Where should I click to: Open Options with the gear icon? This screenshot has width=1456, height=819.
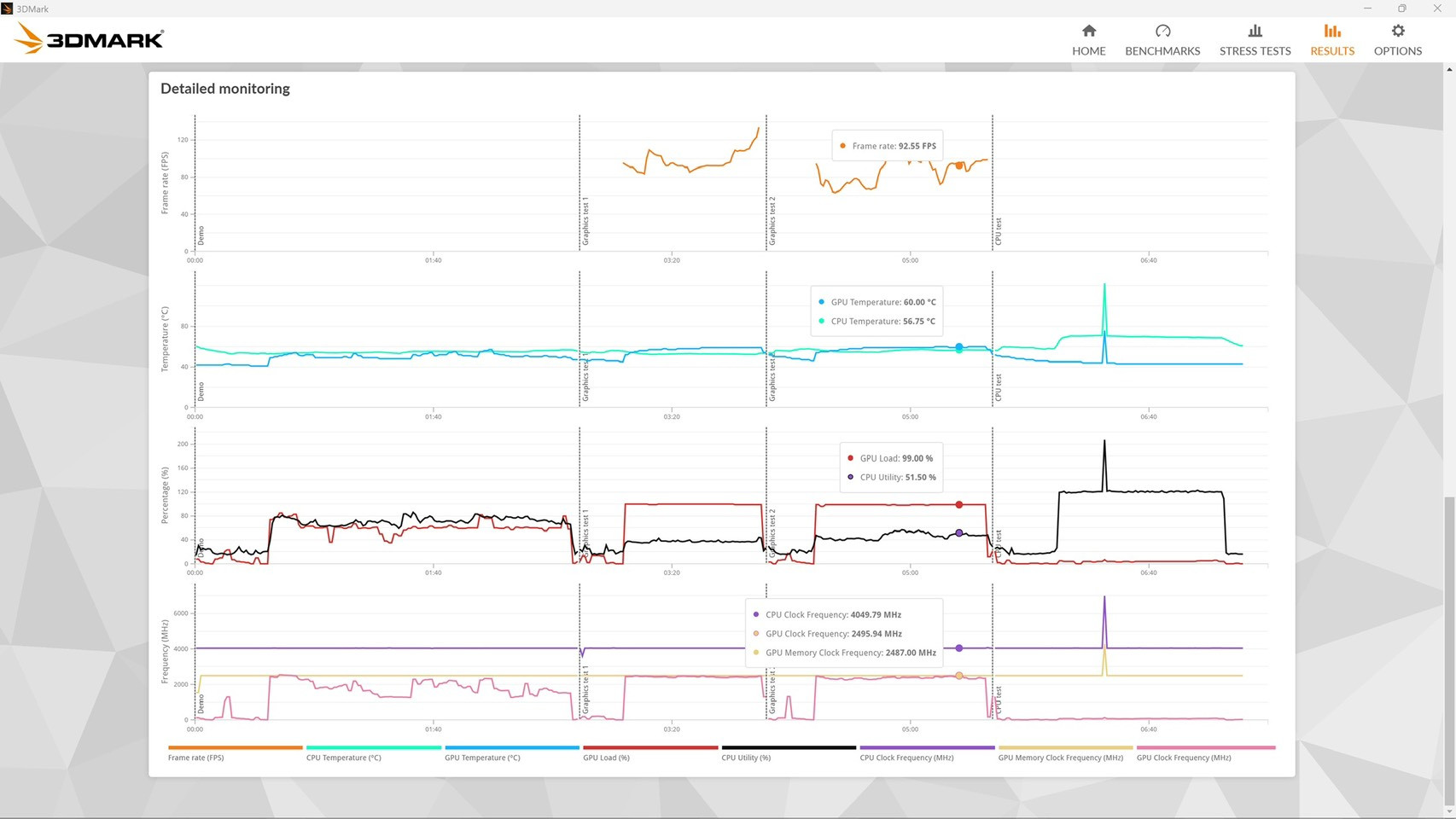[1397, 32]
